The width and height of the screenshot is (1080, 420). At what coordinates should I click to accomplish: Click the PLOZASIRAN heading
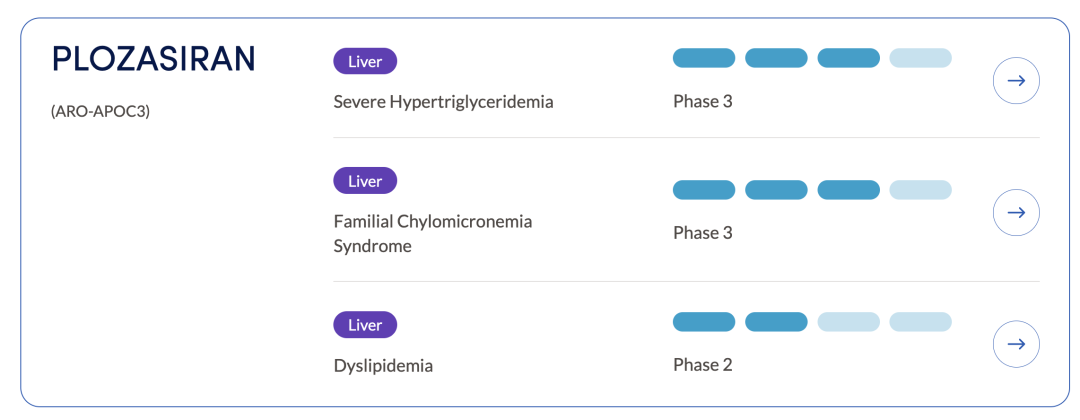153,60
